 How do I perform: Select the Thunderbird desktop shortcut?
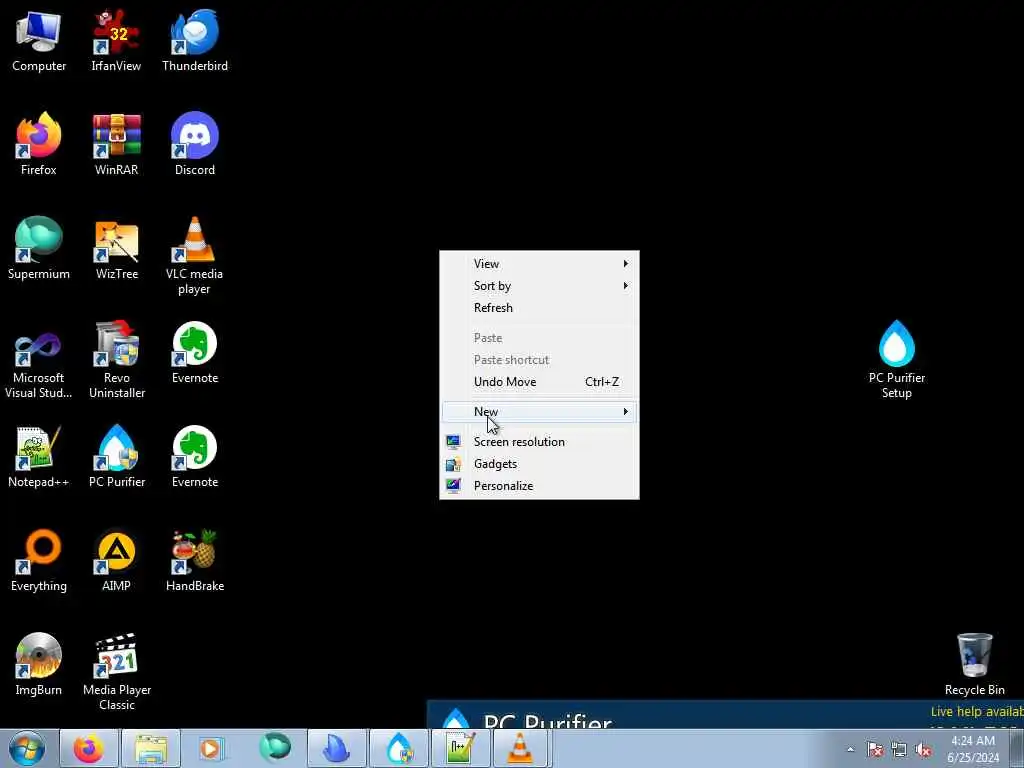point(195,40)
